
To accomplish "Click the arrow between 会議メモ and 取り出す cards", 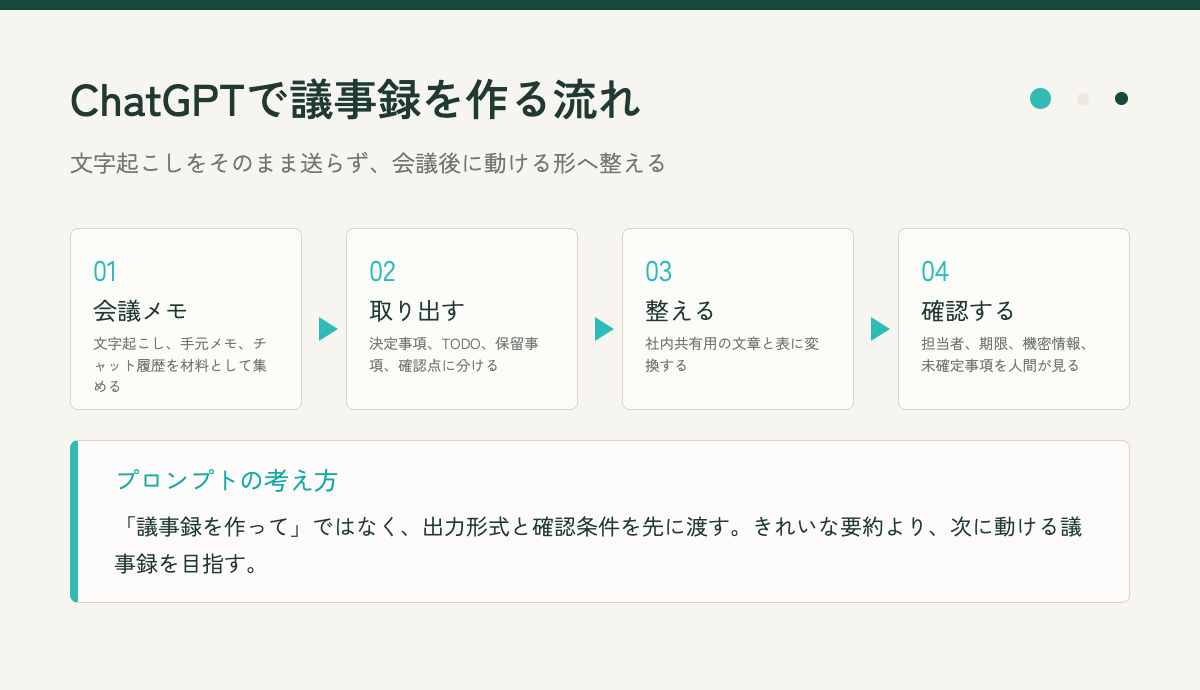I will click(328, 329).
